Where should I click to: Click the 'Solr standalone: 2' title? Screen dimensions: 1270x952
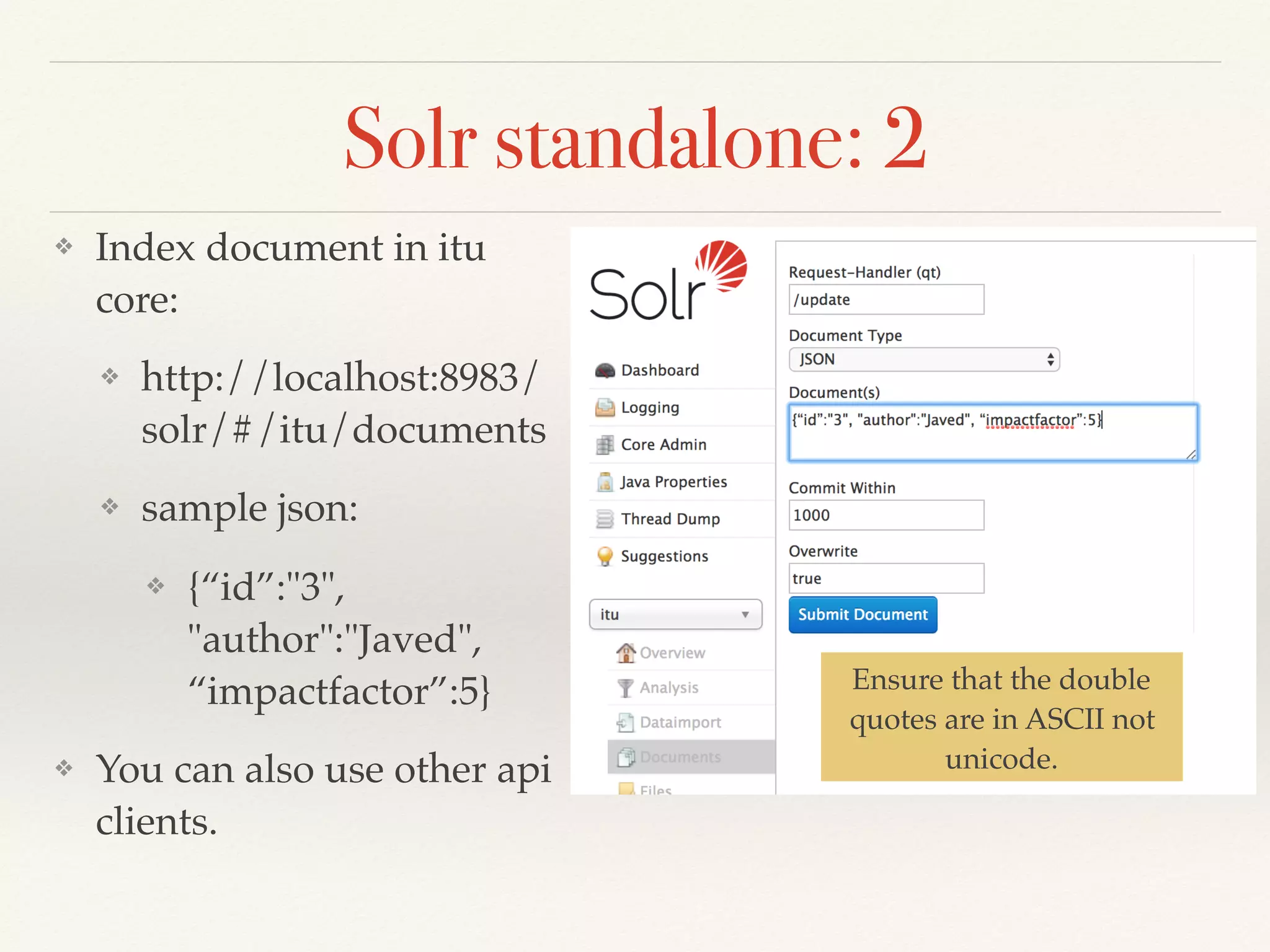[x=635, y=138]
